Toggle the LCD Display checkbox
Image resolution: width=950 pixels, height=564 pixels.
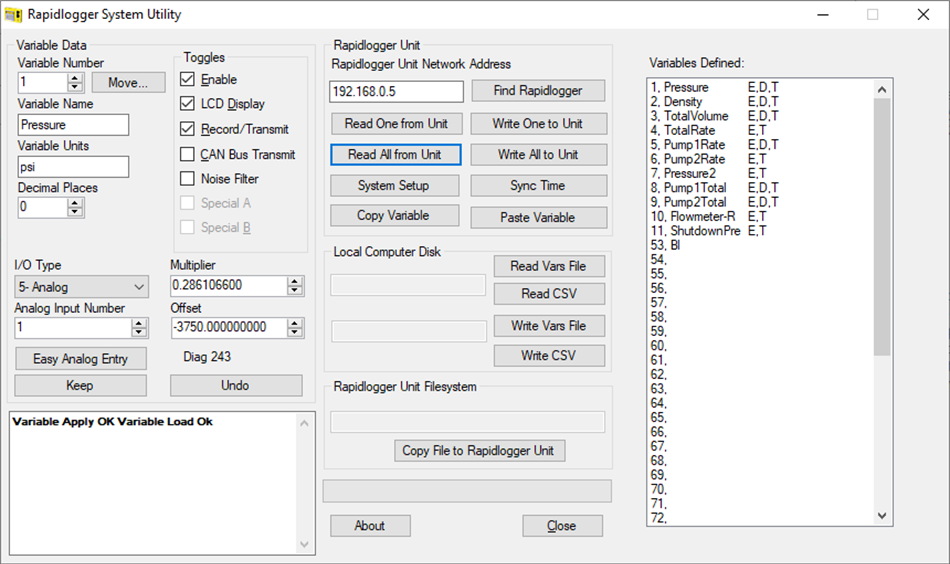(x=187, y=104)
